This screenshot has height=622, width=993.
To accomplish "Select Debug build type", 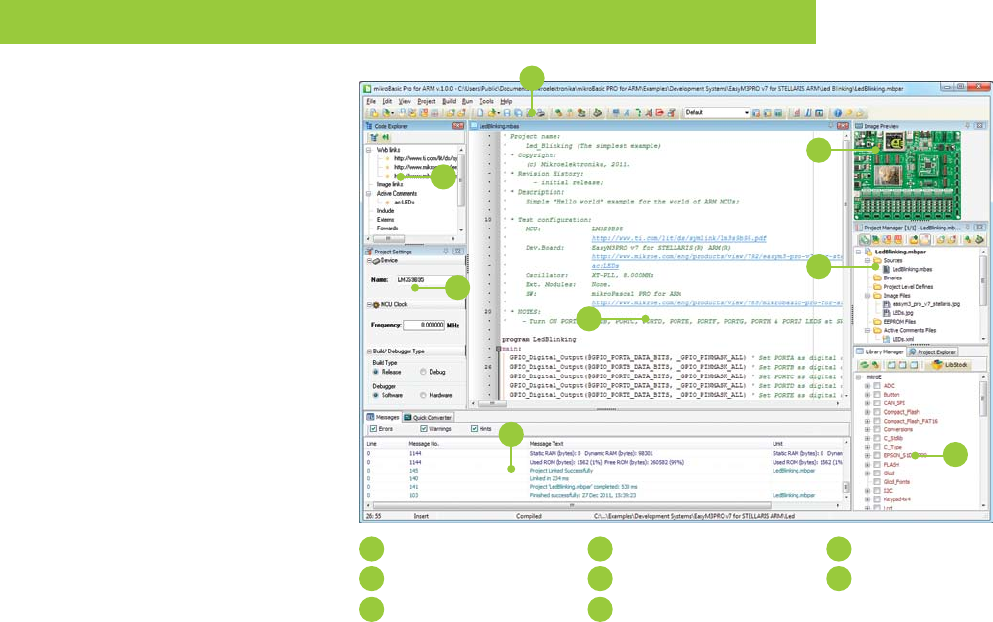I will point(423,372).
